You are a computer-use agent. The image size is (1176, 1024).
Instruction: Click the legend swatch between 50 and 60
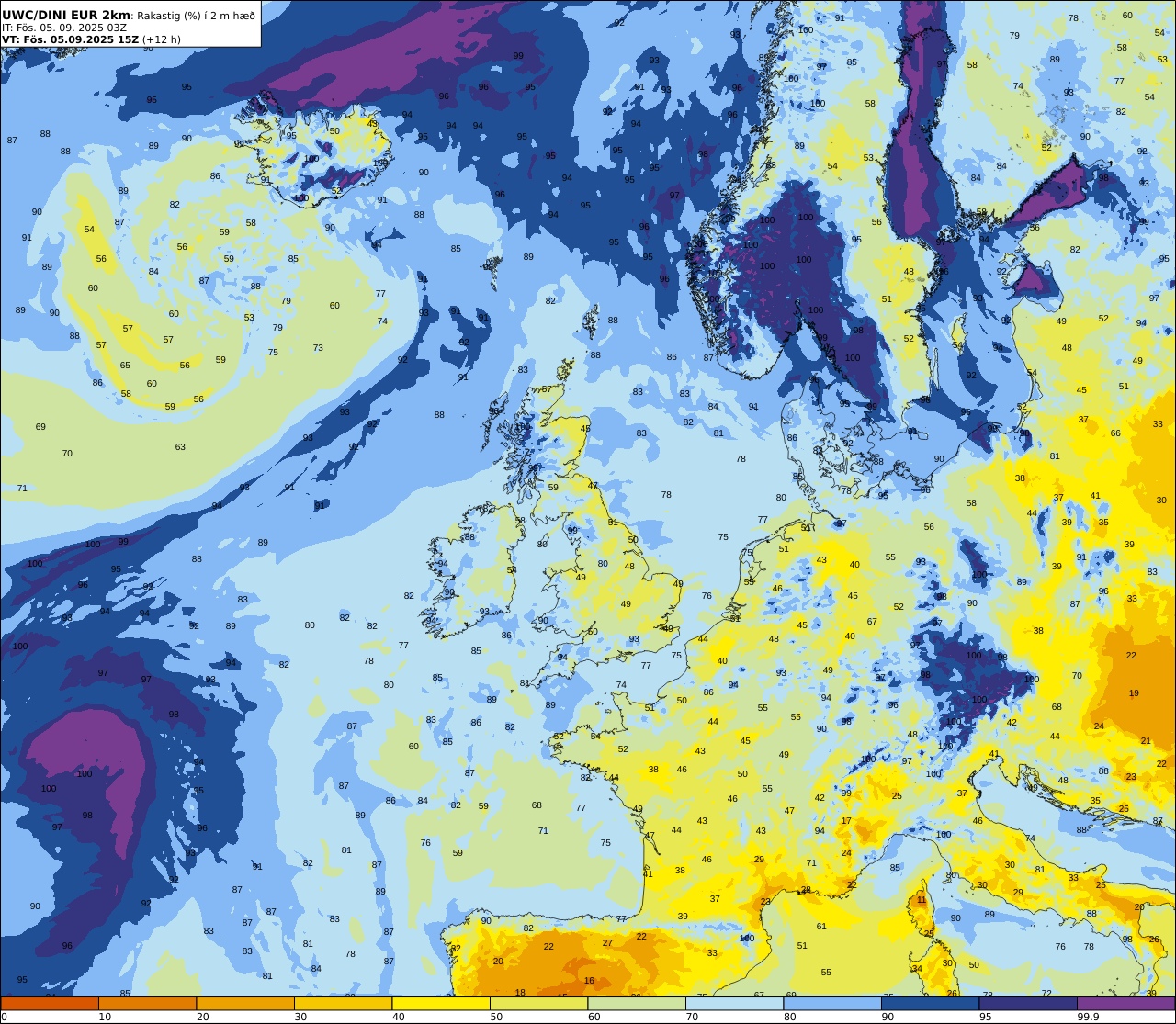click(x=538, y=1003)
